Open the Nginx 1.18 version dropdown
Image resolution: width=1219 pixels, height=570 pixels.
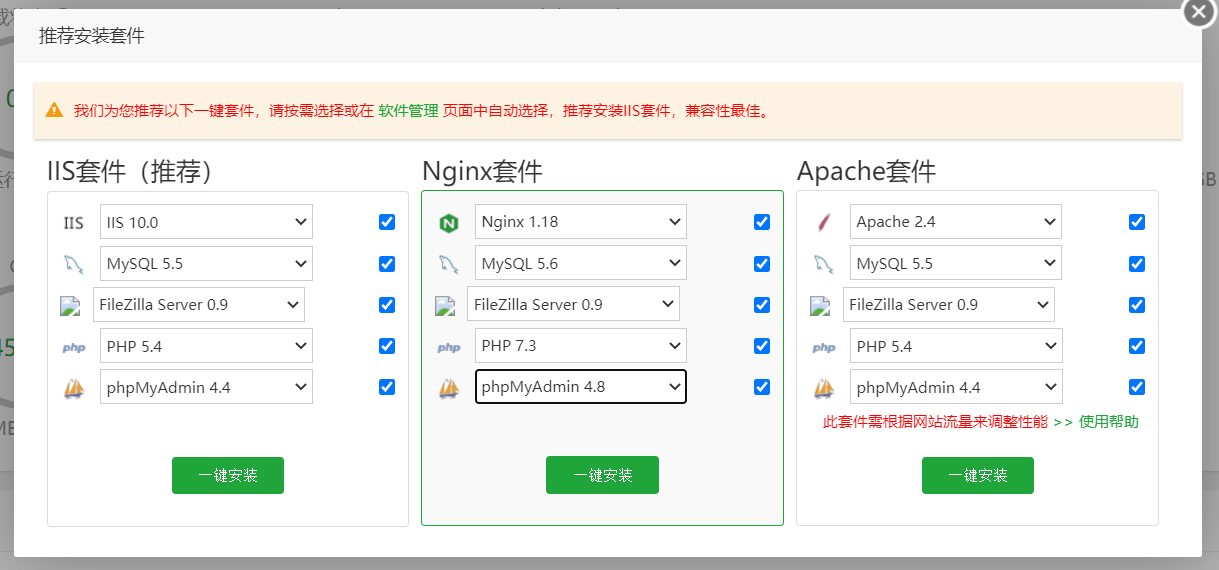(x=581, y=222)
